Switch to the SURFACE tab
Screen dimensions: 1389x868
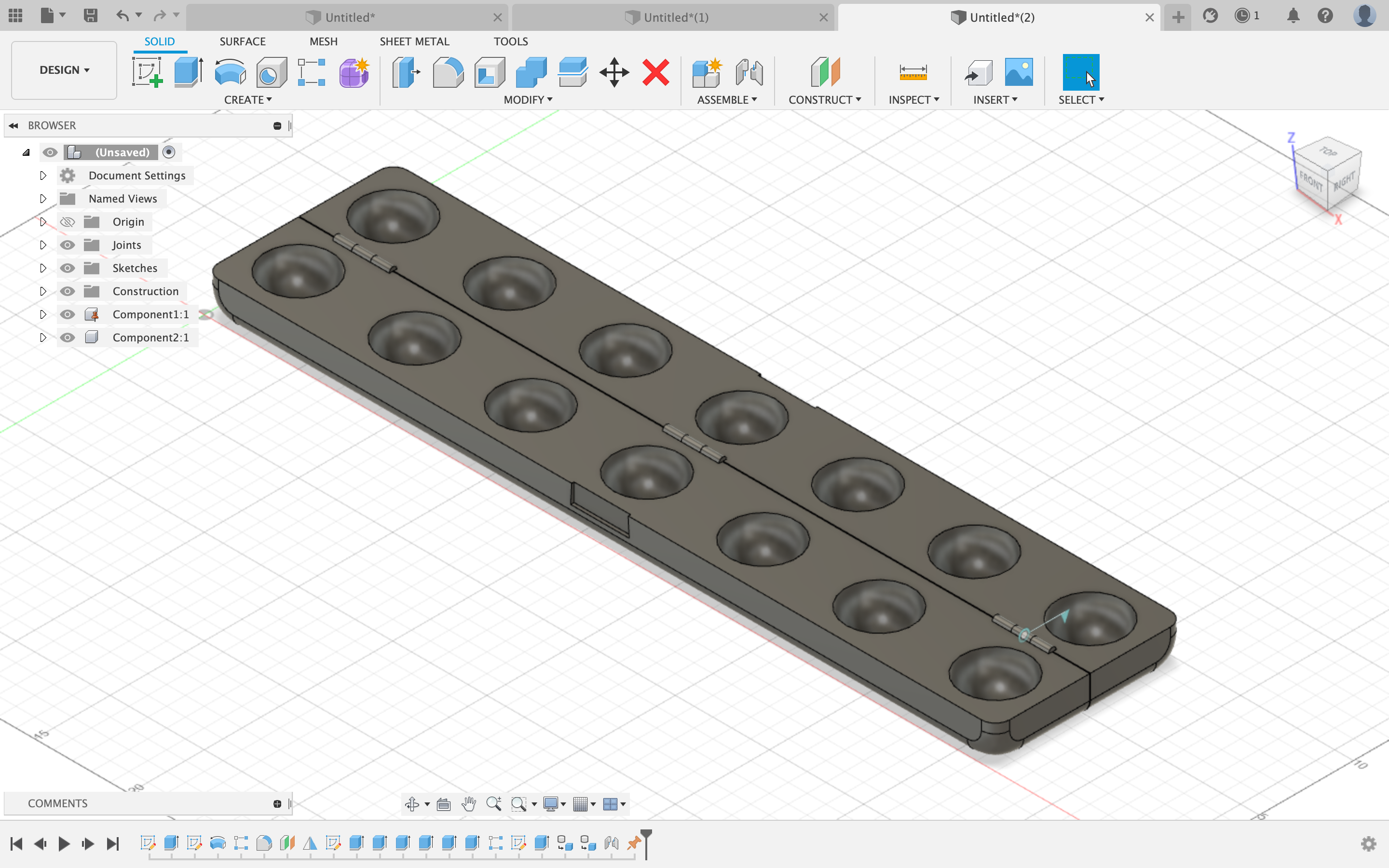[242, 41]
